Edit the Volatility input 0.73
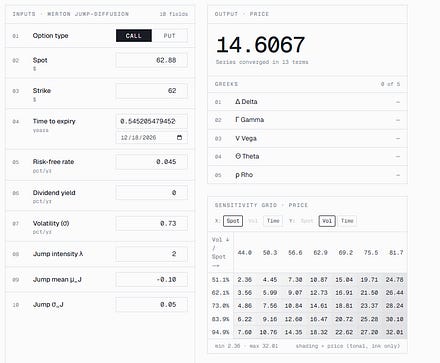440x363 pixels. click(x=151, y=223)
